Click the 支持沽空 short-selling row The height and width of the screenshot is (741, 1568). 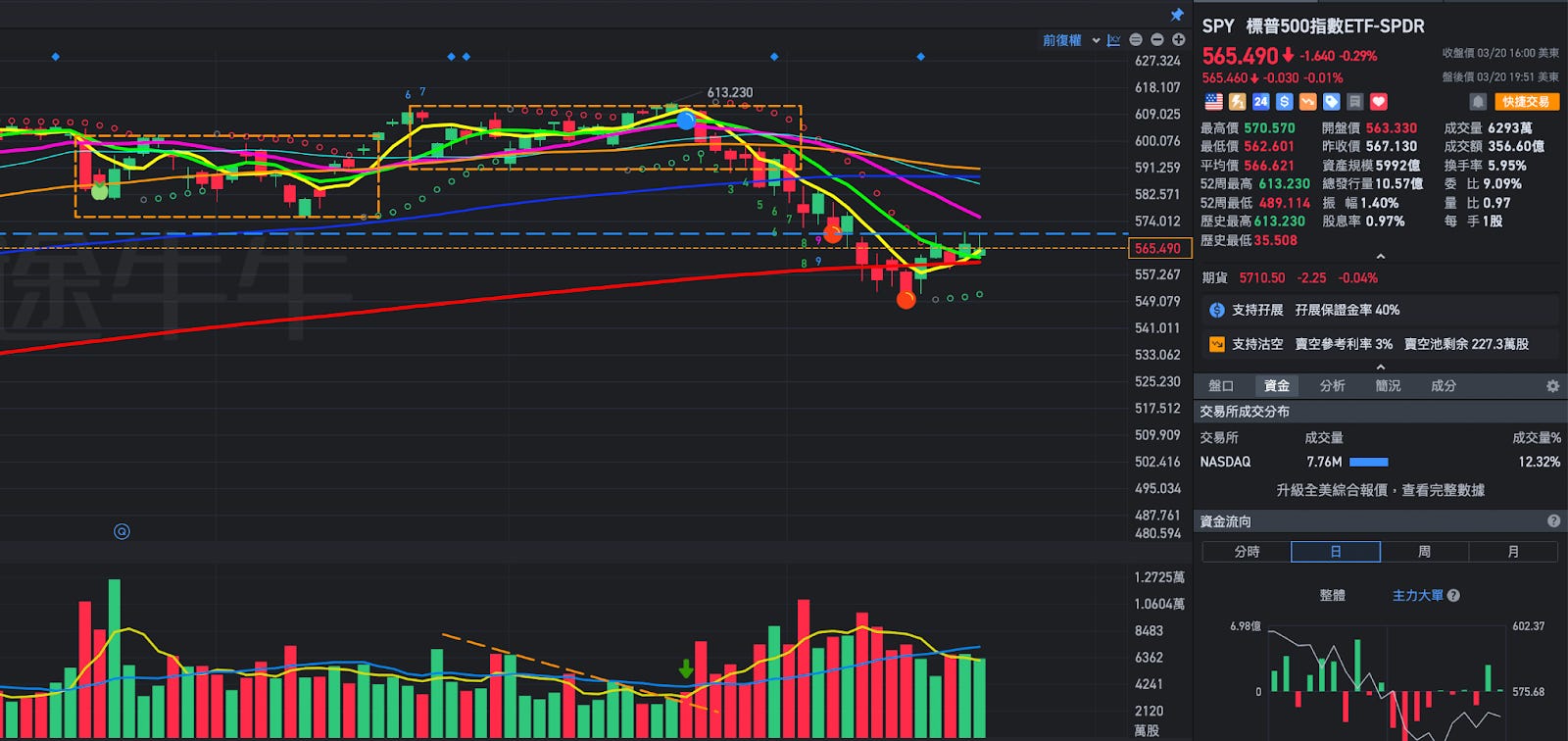click(x=1380, y=344)
